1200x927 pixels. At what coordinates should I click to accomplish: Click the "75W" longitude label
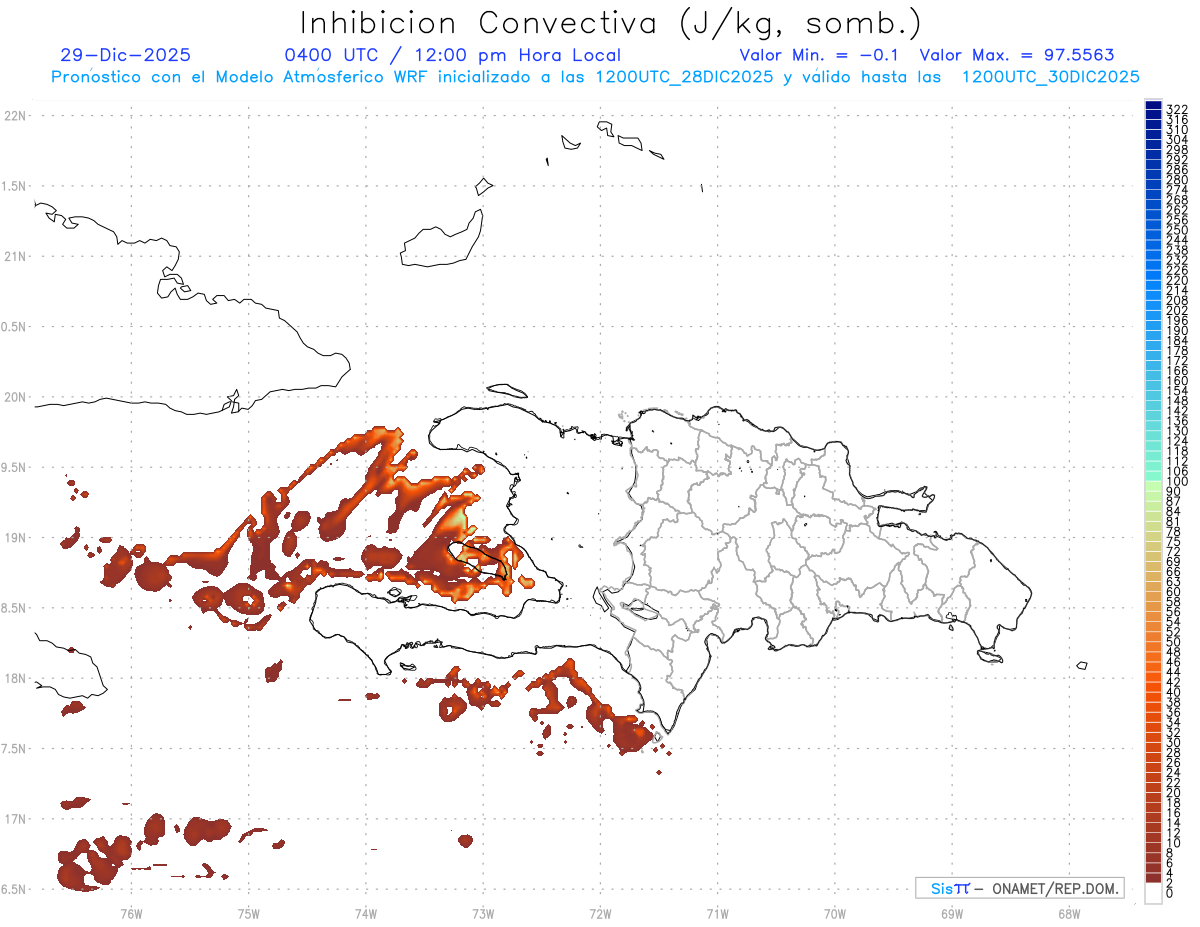248,913
